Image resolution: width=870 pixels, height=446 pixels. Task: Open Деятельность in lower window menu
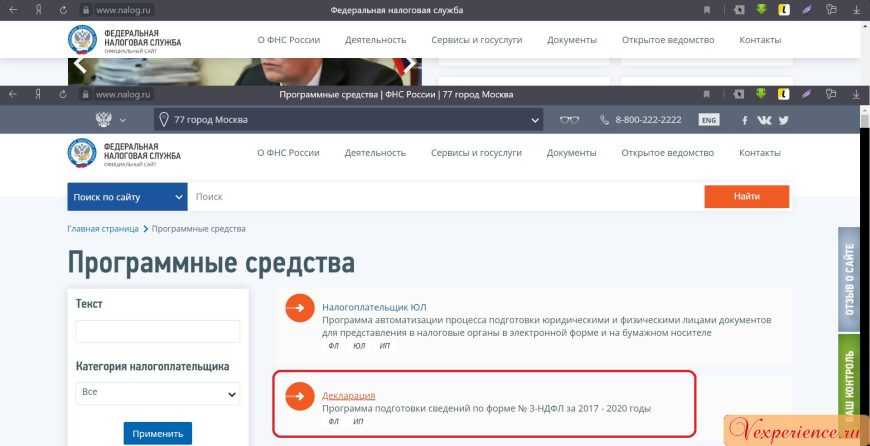[x=375, y=153]
